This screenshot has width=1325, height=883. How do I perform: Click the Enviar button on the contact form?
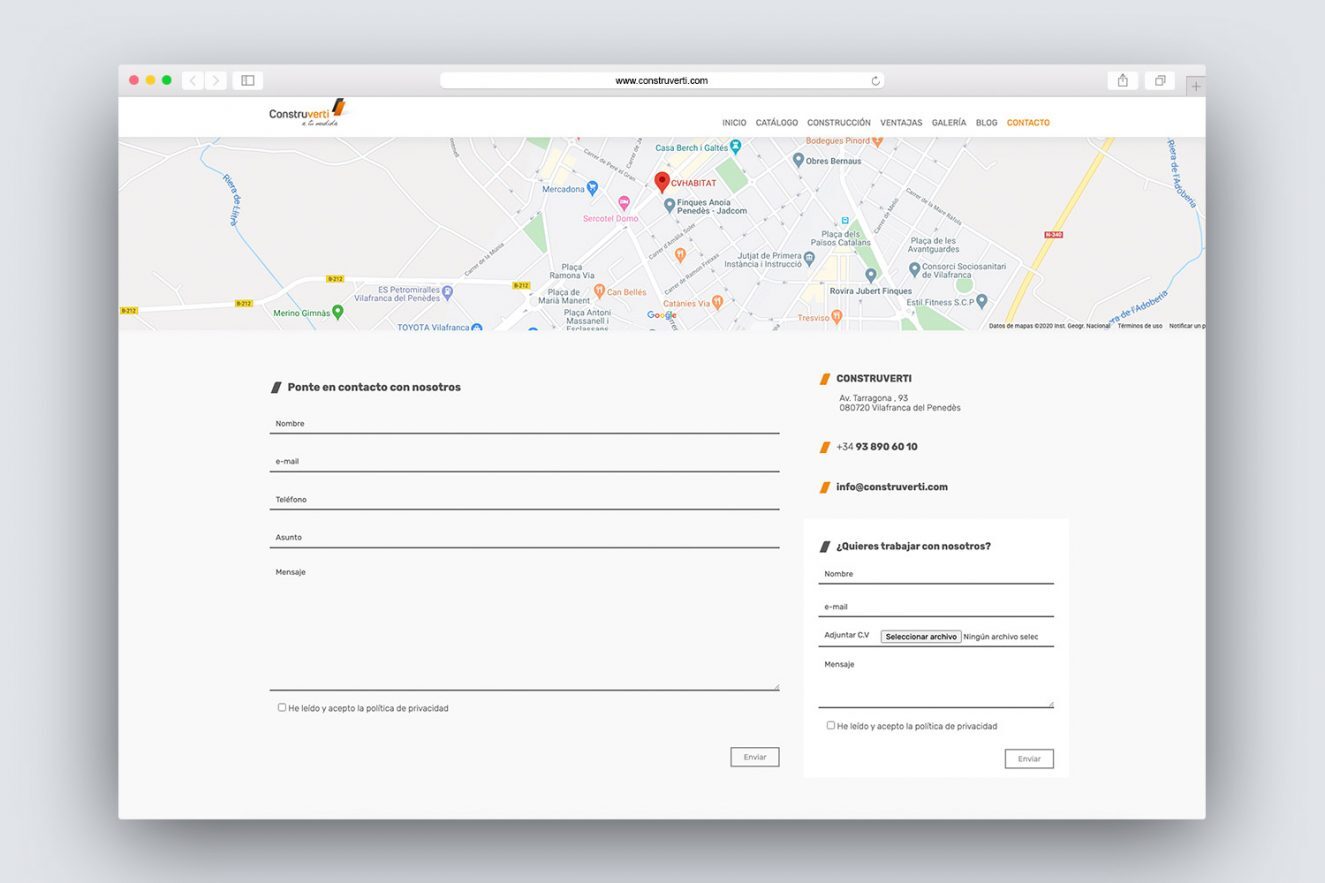coord(754,757)
